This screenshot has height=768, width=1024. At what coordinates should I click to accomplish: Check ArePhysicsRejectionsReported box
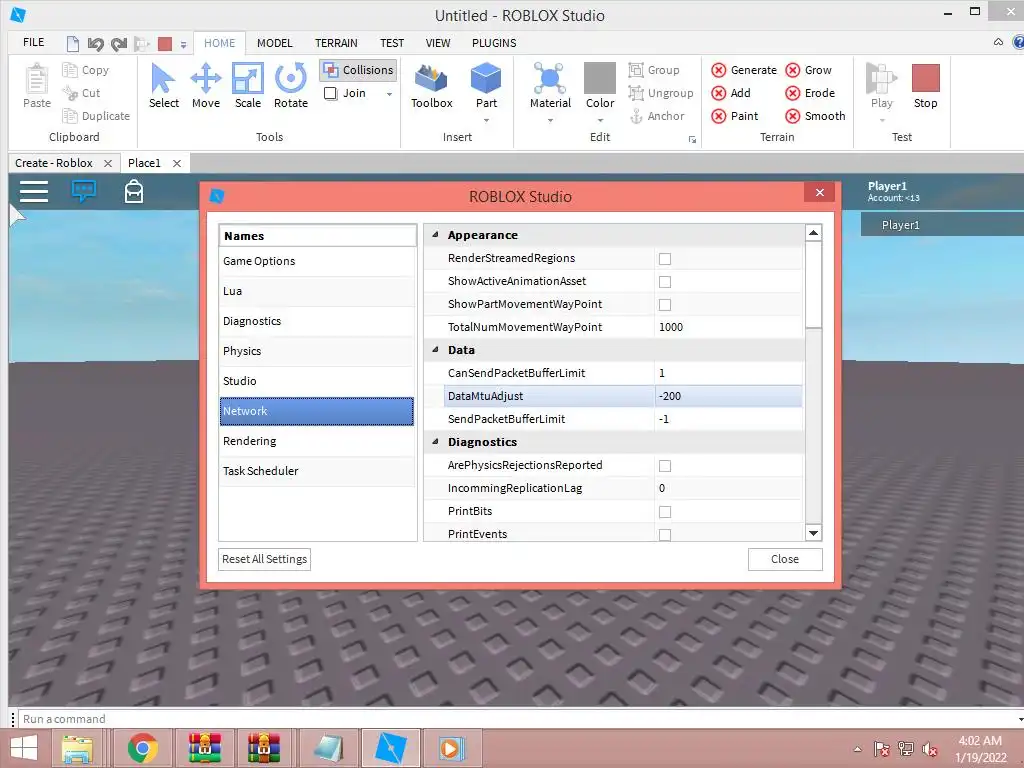[x=665, y=466]
